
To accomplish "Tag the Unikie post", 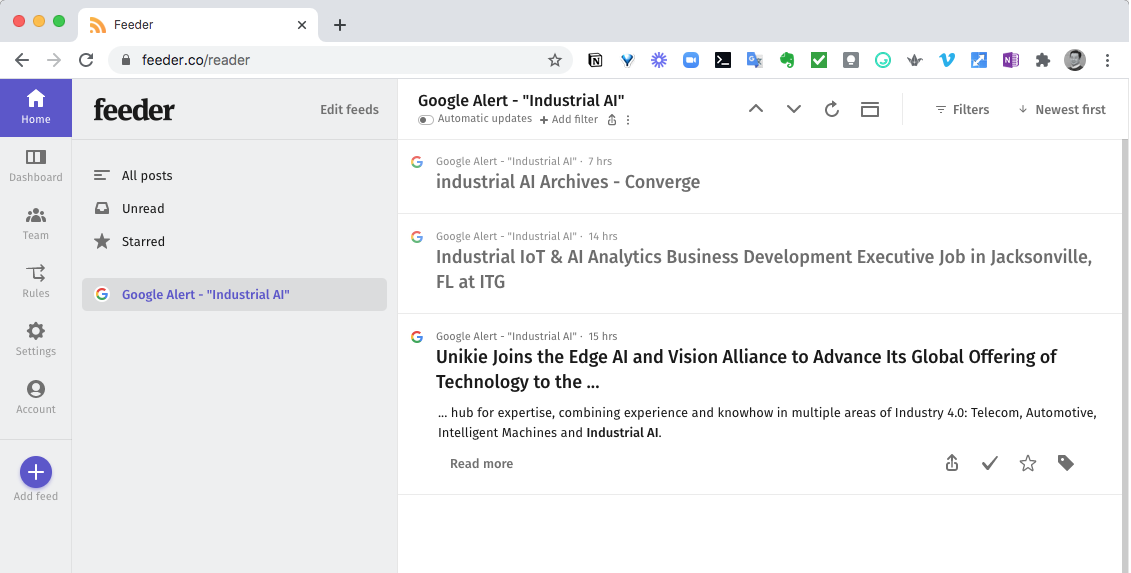I will coord(1065,463).
